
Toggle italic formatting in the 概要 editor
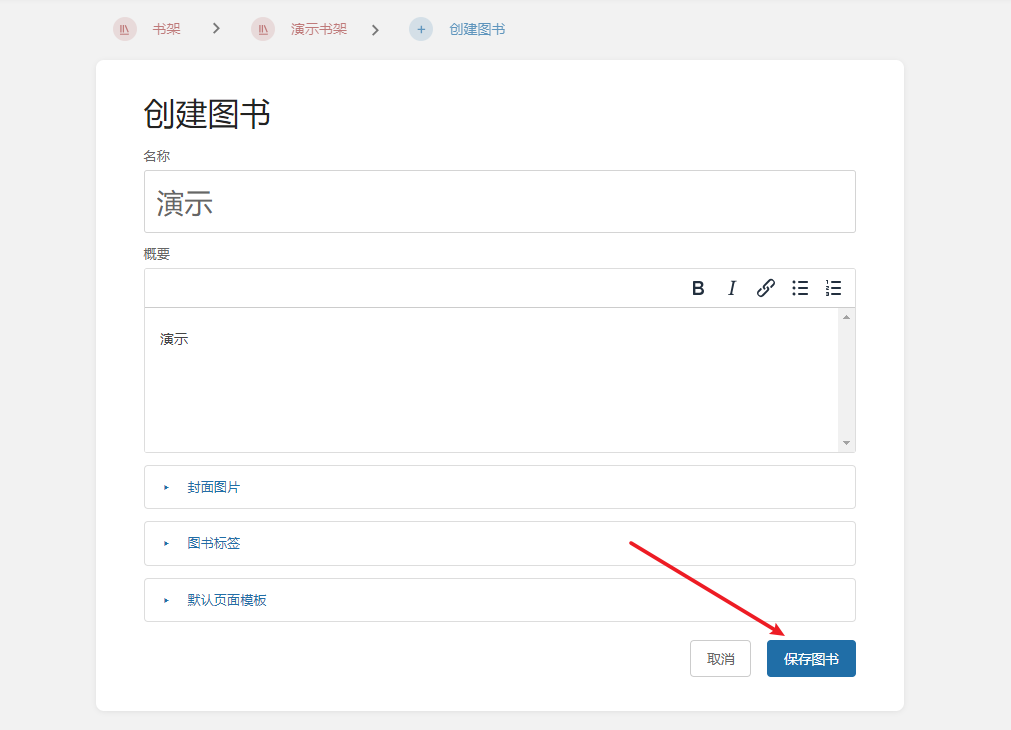731,288
